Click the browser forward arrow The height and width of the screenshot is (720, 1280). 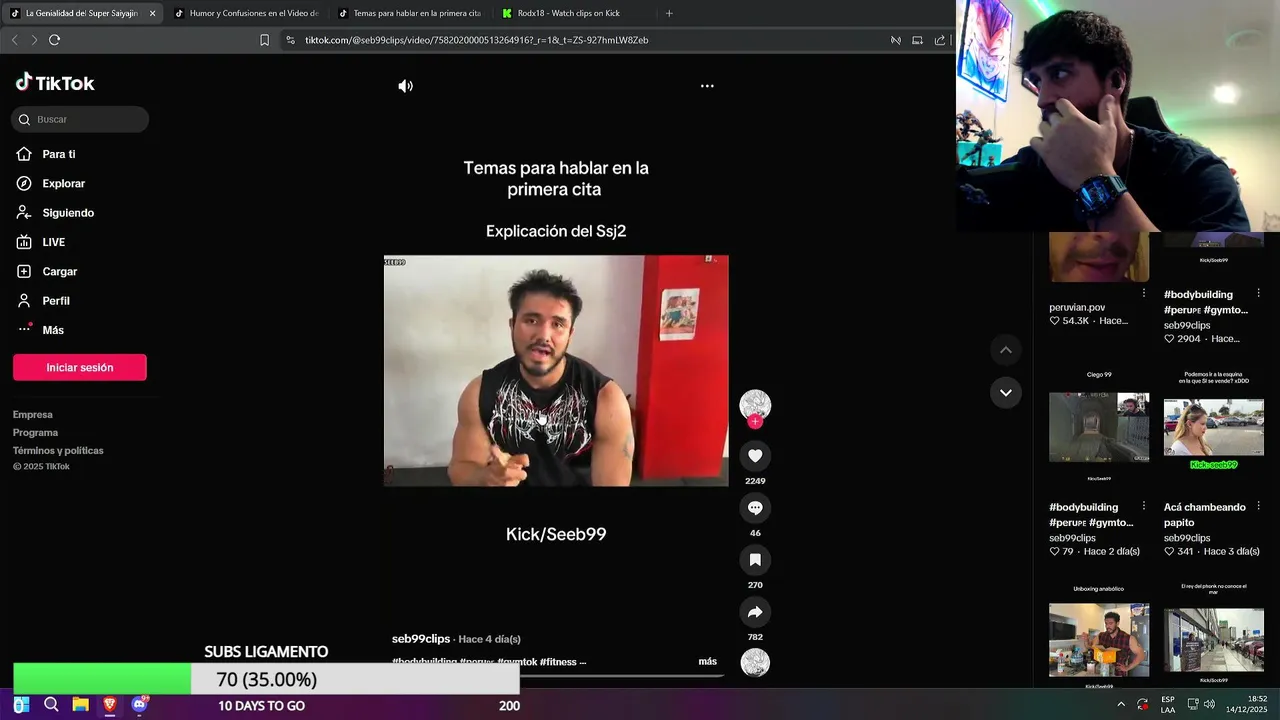tap(34, 40)
